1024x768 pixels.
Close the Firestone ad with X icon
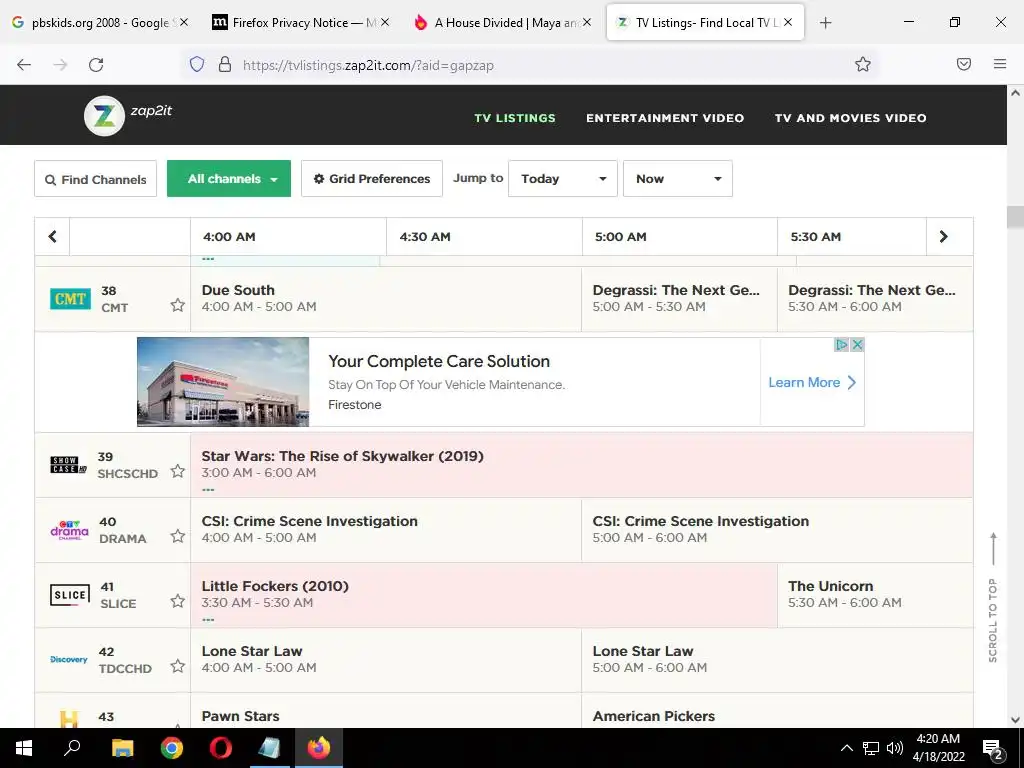pyautogui.click(x=857, y=345)
